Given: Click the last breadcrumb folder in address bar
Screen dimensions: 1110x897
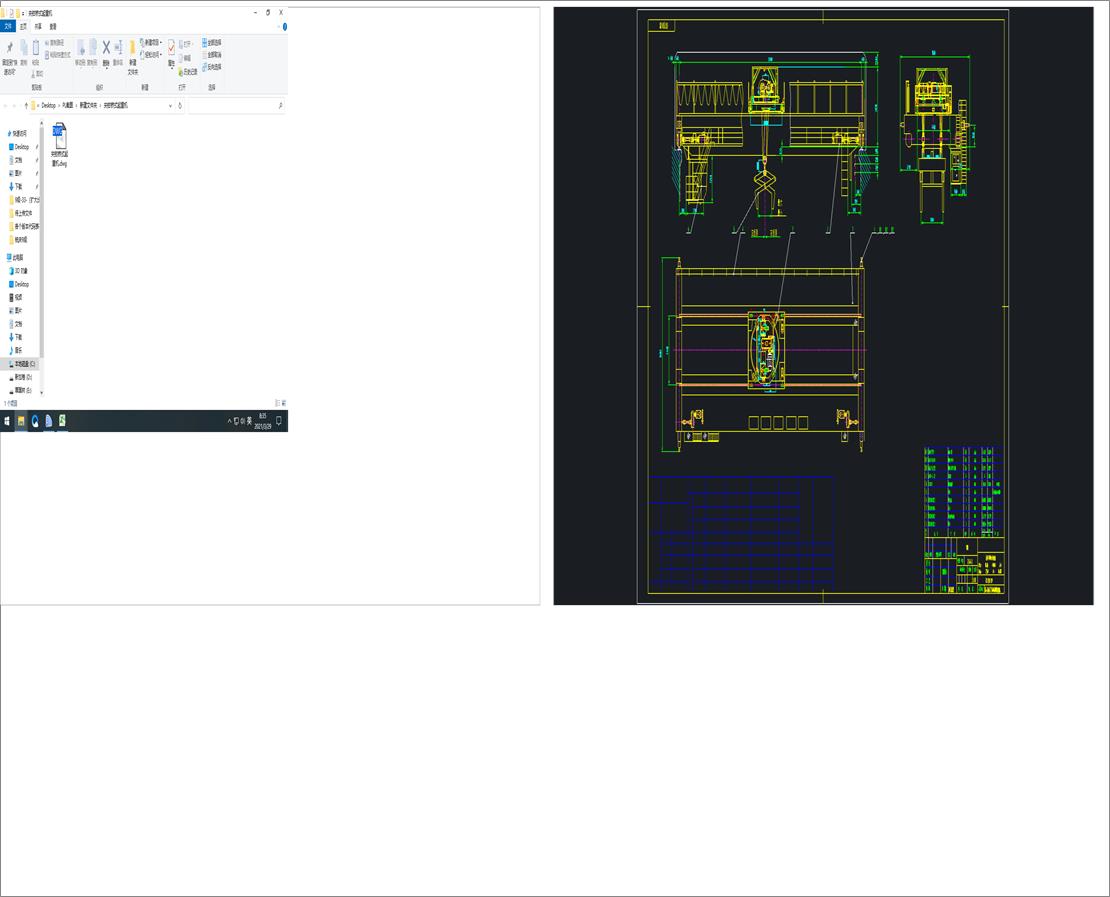Looking at the screenshot, I should (x=116, y=105).
